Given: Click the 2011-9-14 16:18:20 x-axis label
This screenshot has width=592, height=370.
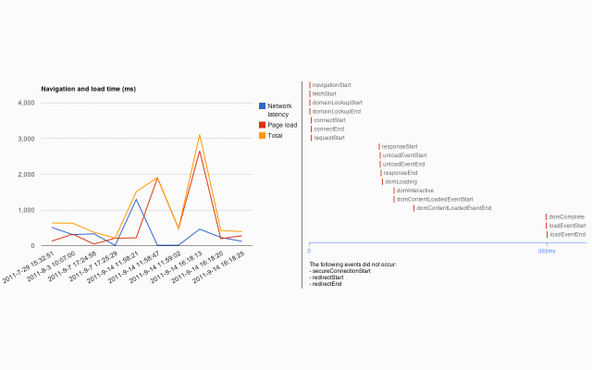Looking at the screenshot, I should pos(198,267).
